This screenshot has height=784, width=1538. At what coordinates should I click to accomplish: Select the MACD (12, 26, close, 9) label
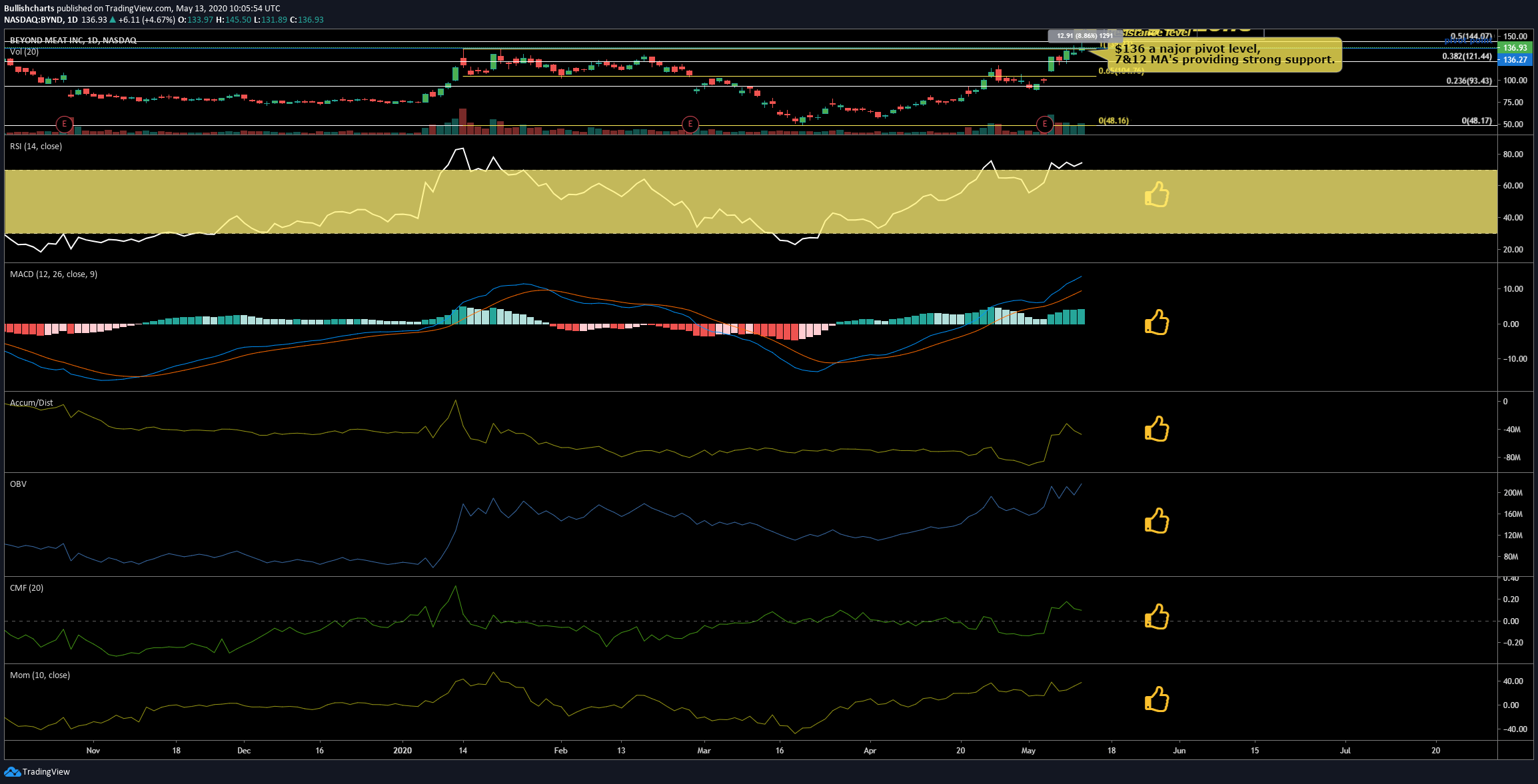[53, 274]
